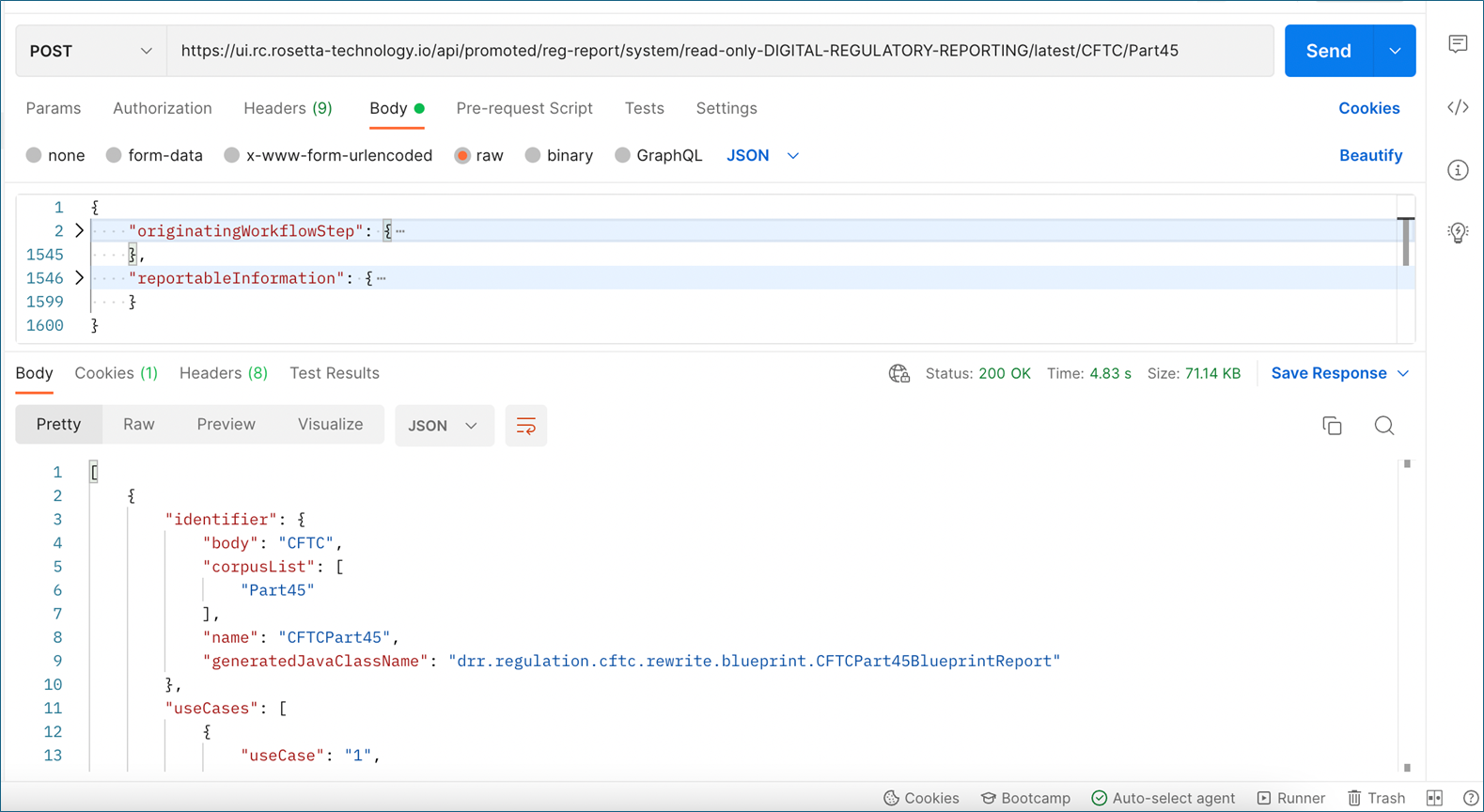Open the request body JSON type dropdown
Screen dimensions: 1484x812
pyautogui.click(x=762, y=155)
